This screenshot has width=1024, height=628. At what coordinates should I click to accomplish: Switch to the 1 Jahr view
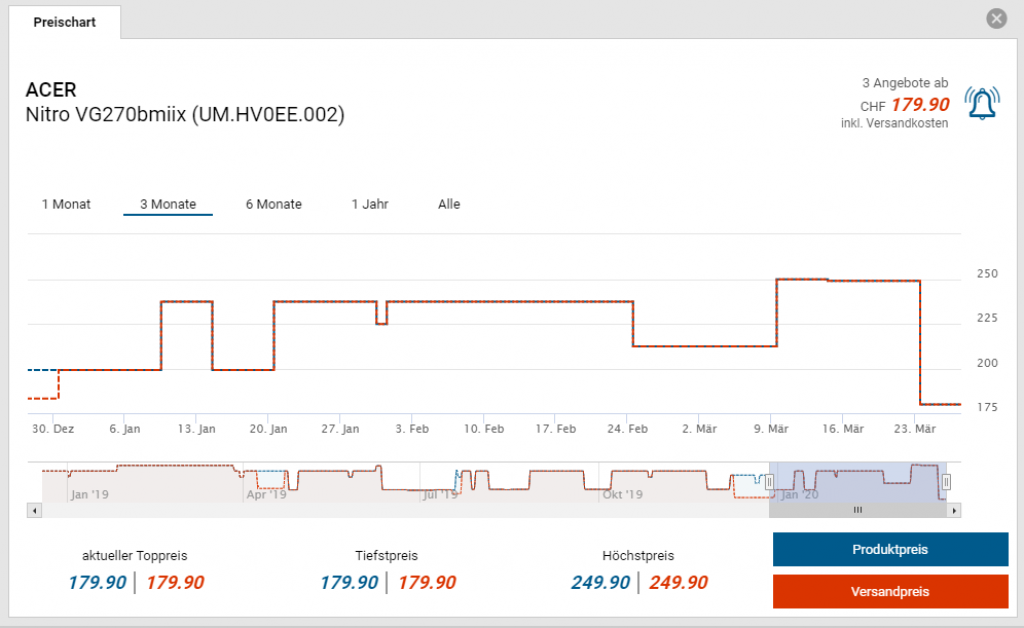pyautogui.click(x=370, y=204)
